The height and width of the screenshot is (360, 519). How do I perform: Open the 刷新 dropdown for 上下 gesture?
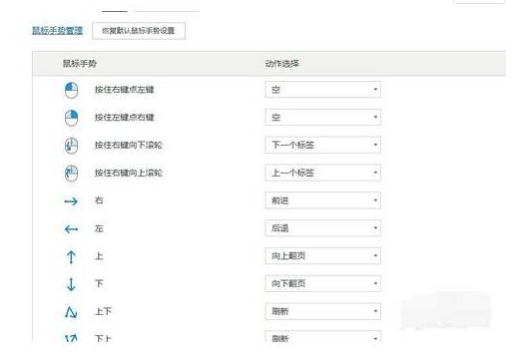point(323,311)
